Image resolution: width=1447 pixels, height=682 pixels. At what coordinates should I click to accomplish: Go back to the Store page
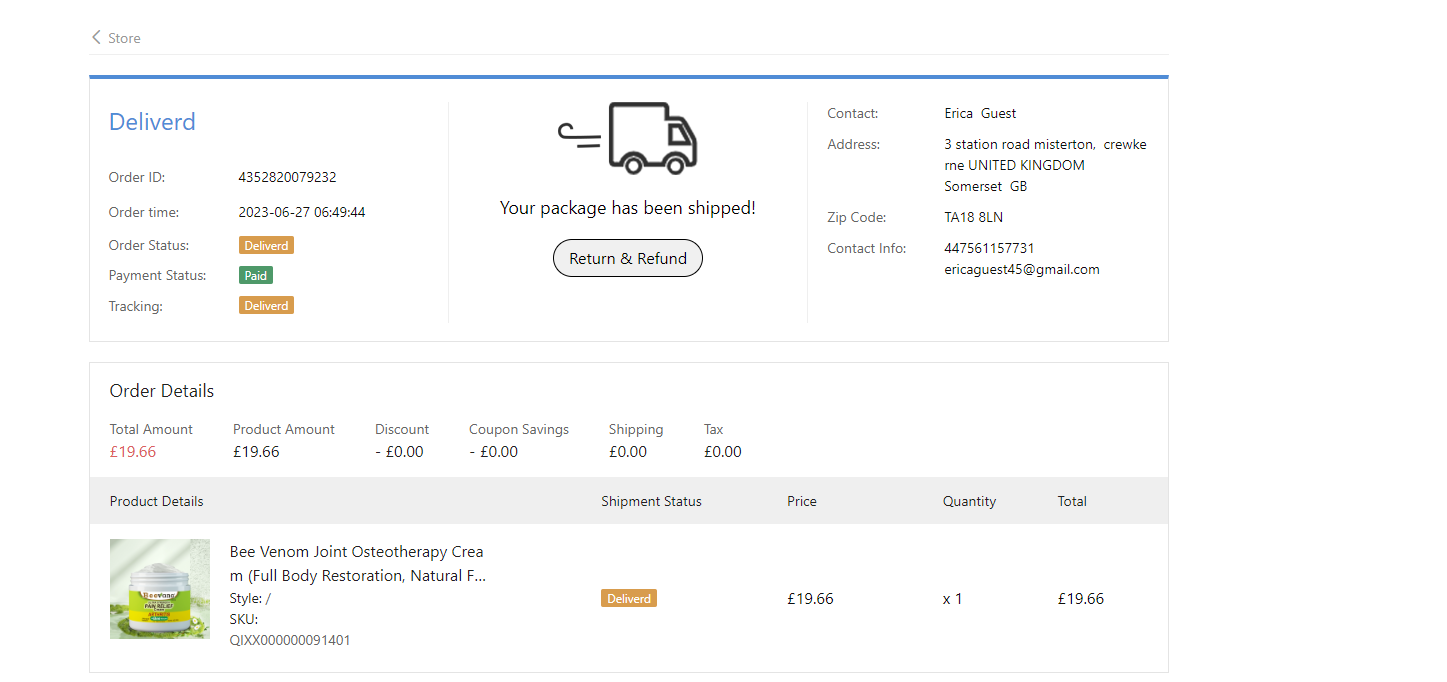tap(124, 38)
